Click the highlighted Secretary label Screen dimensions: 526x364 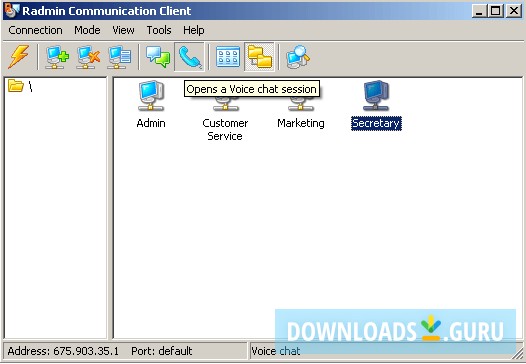point(376,123)
